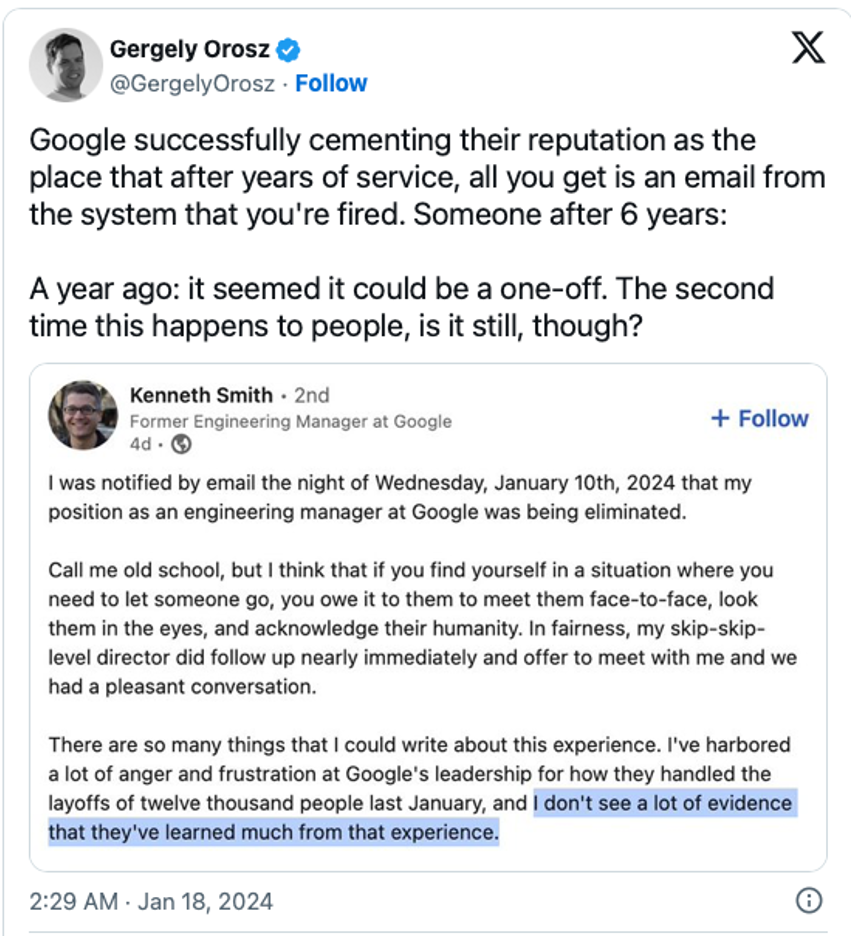Open Kenneth Smith's profile photo

[x=84, y=415]
